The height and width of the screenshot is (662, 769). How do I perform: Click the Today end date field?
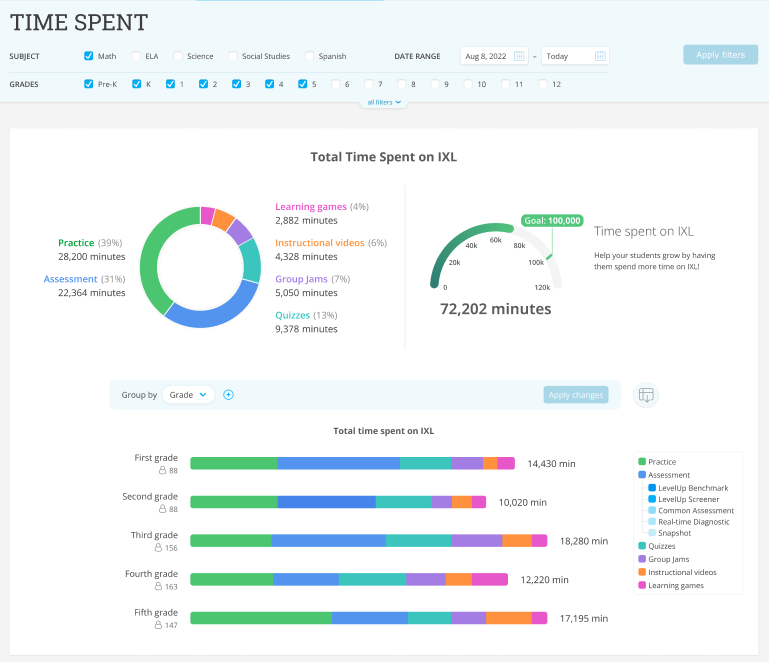[575, 56]
